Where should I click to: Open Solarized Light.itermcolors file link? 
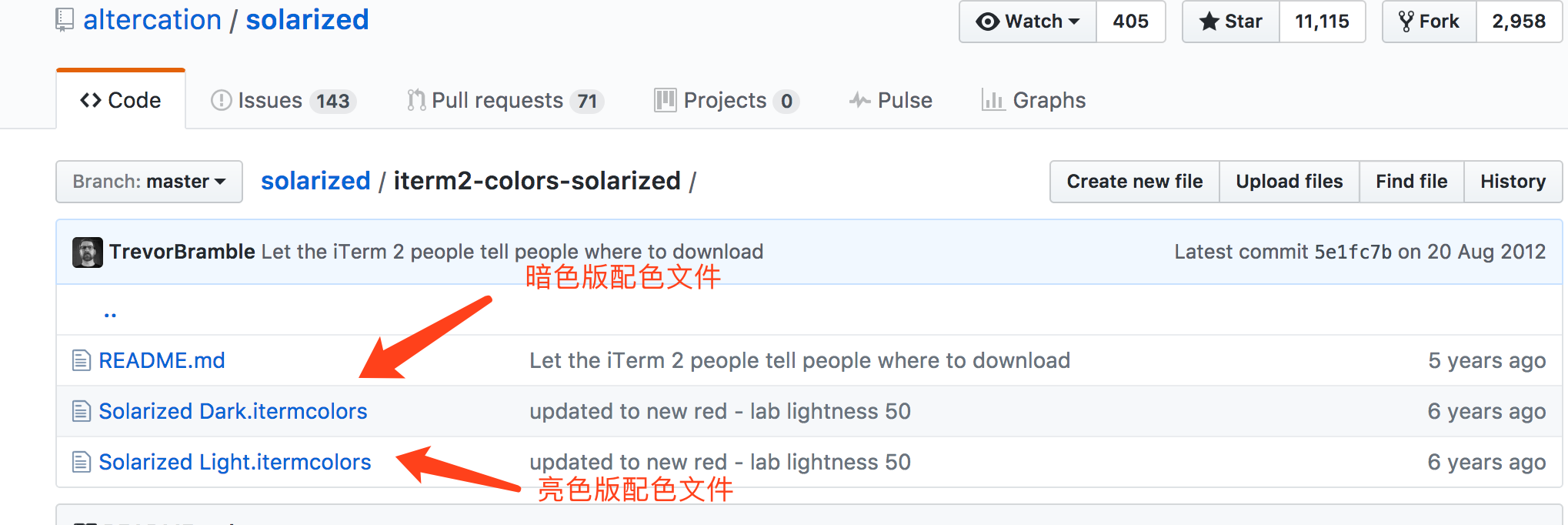pyautogui.click(x=235, y=462)
